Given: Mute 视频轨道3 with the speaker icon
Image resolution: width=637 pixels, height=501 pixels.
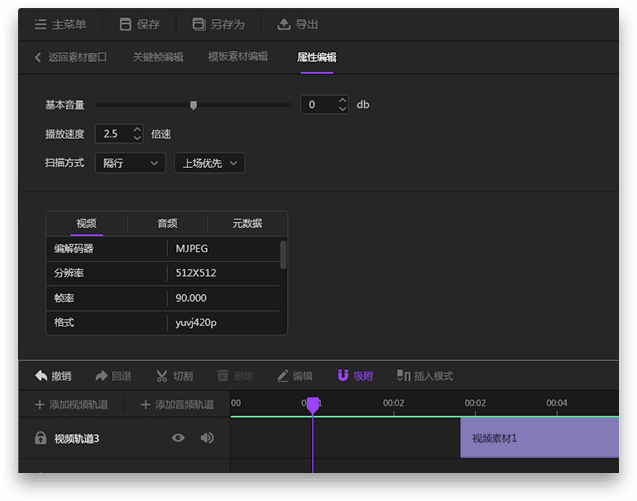Looking at the screenshot, I should (207, 438).
